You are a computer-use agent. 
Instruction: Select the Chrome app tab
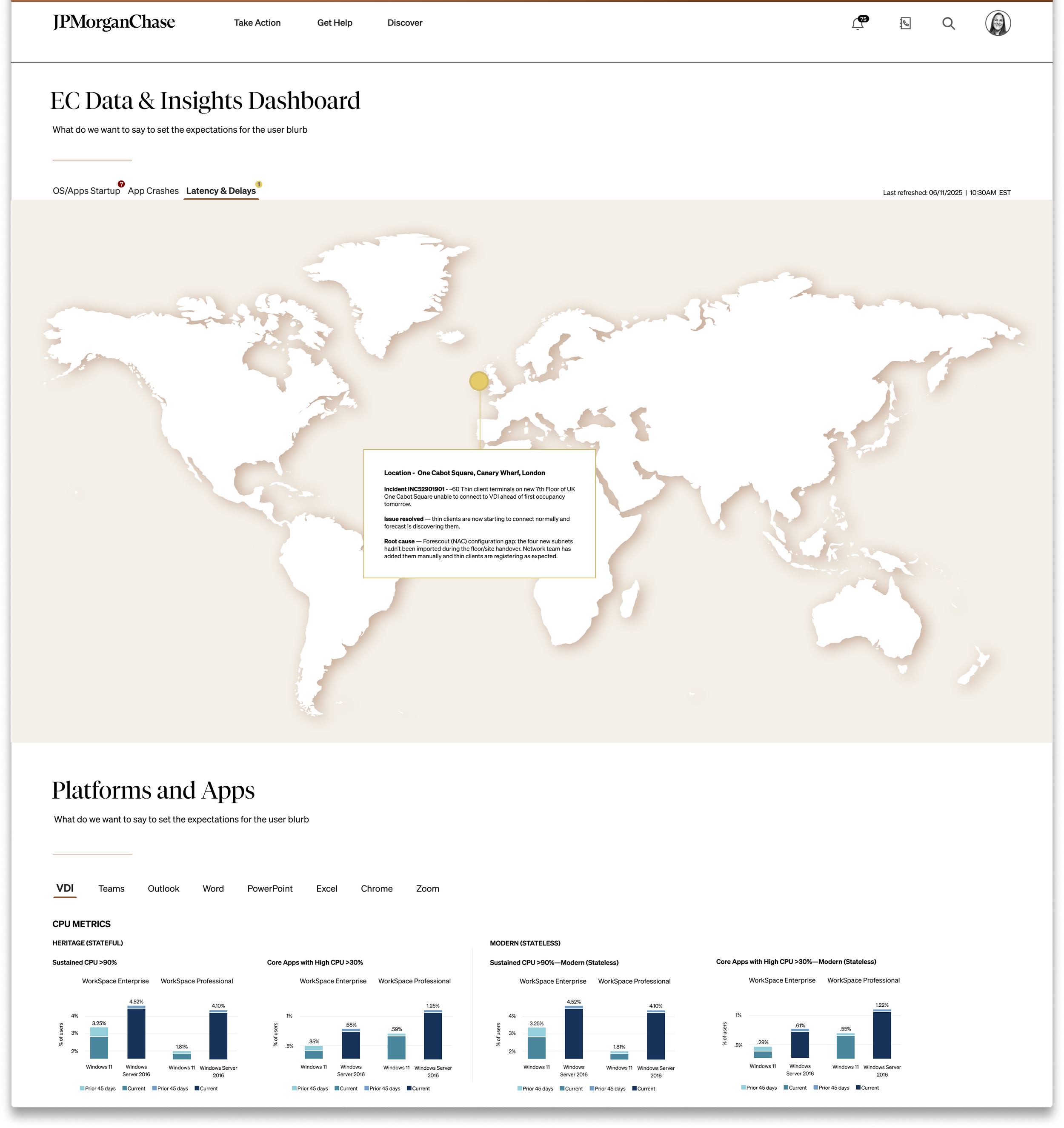[x=376, y=888]
